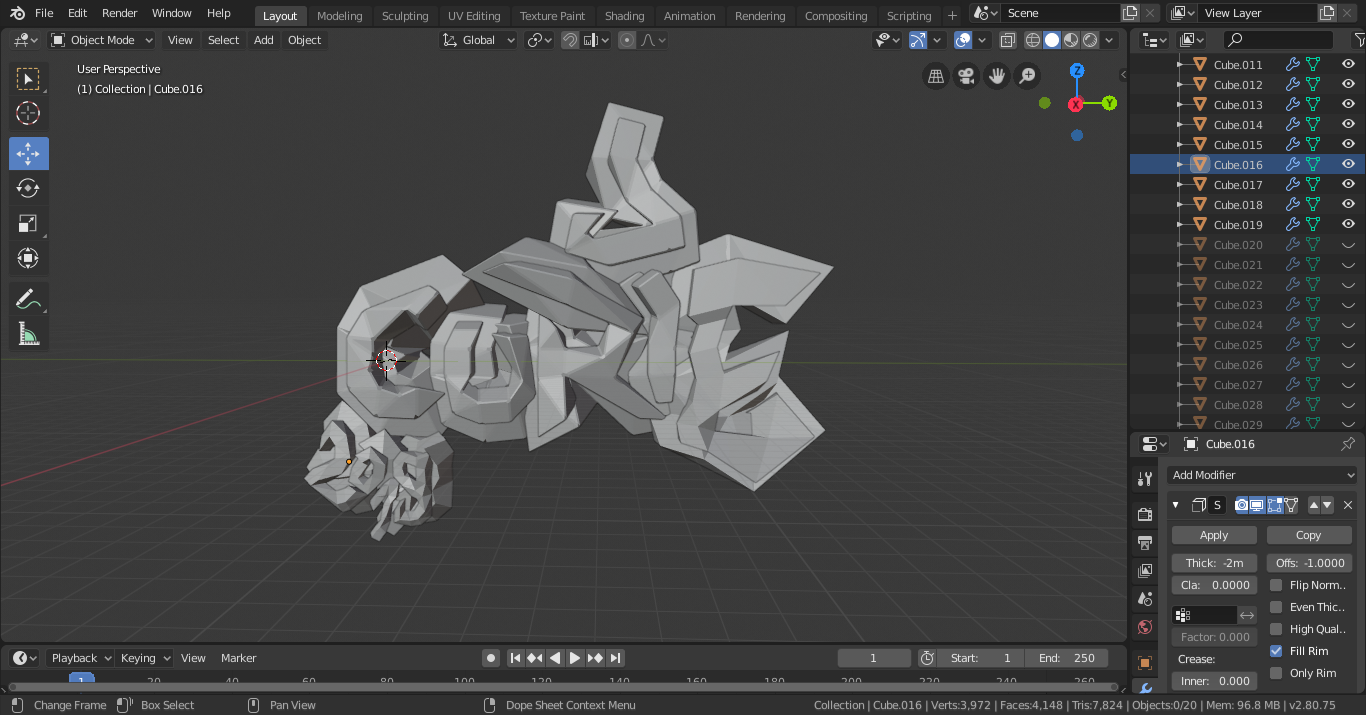Enable the Even Thickness checkbox
The image size is (1366, 715).
point(1276,607)
